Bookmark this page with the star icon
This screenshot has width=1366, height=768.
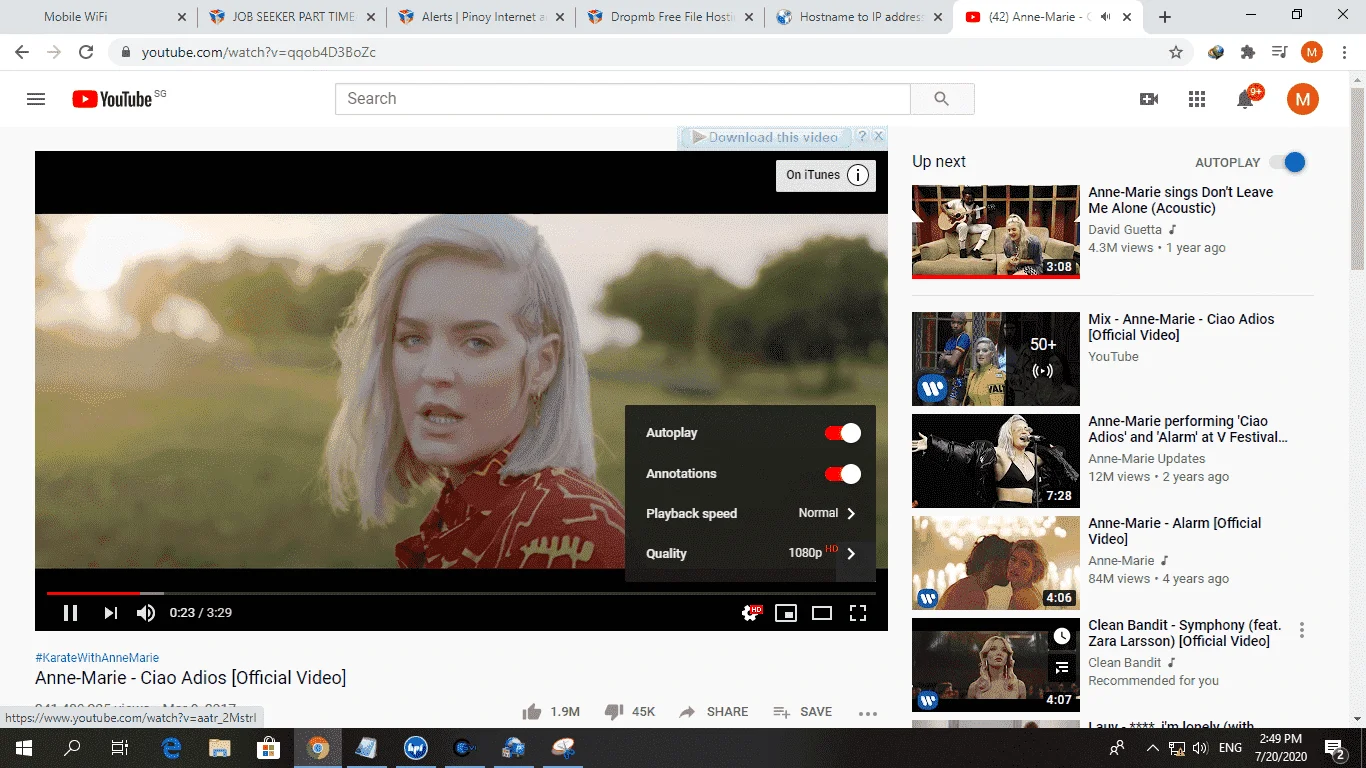[x=1176, y=52]
